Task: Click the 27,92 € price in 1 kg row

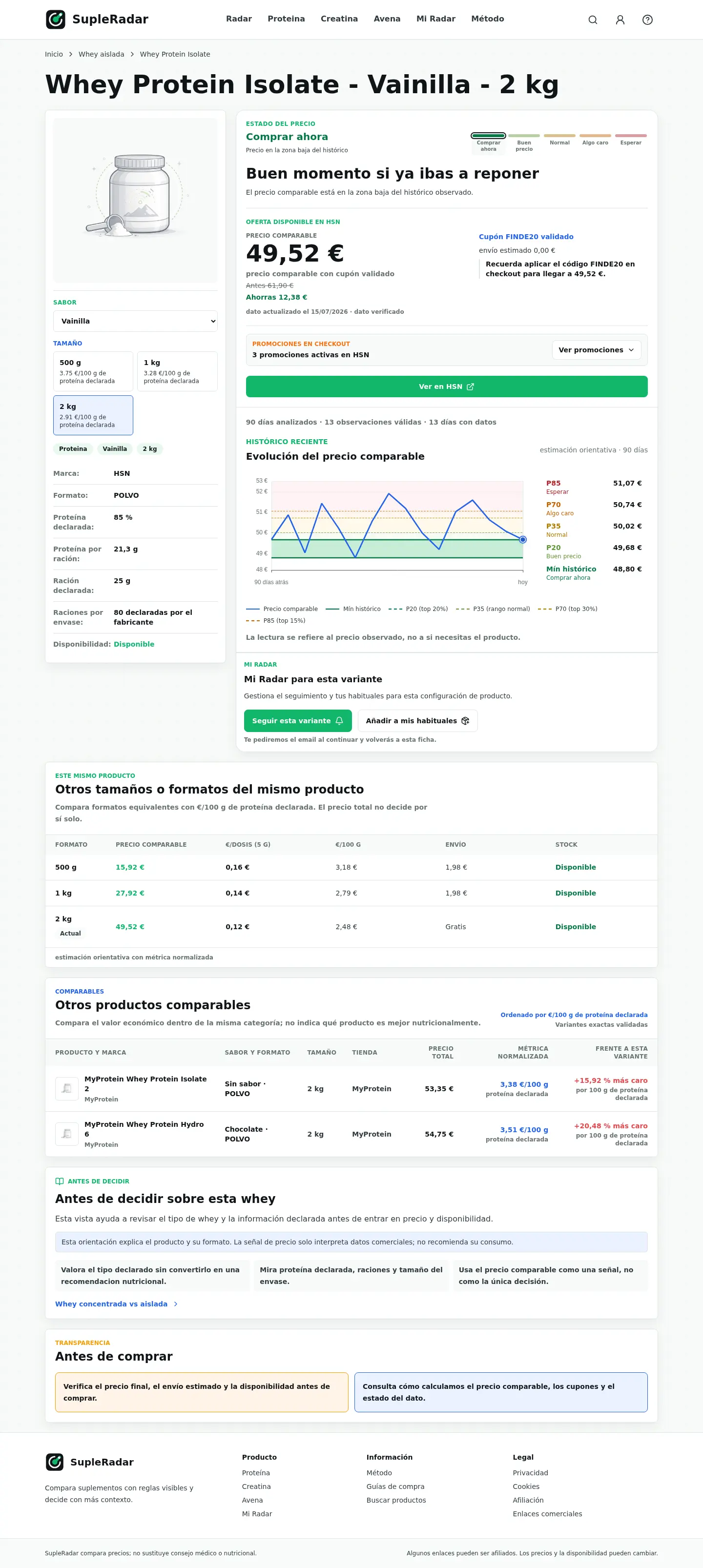Action: pyautogui.click(x=130, y=893)
